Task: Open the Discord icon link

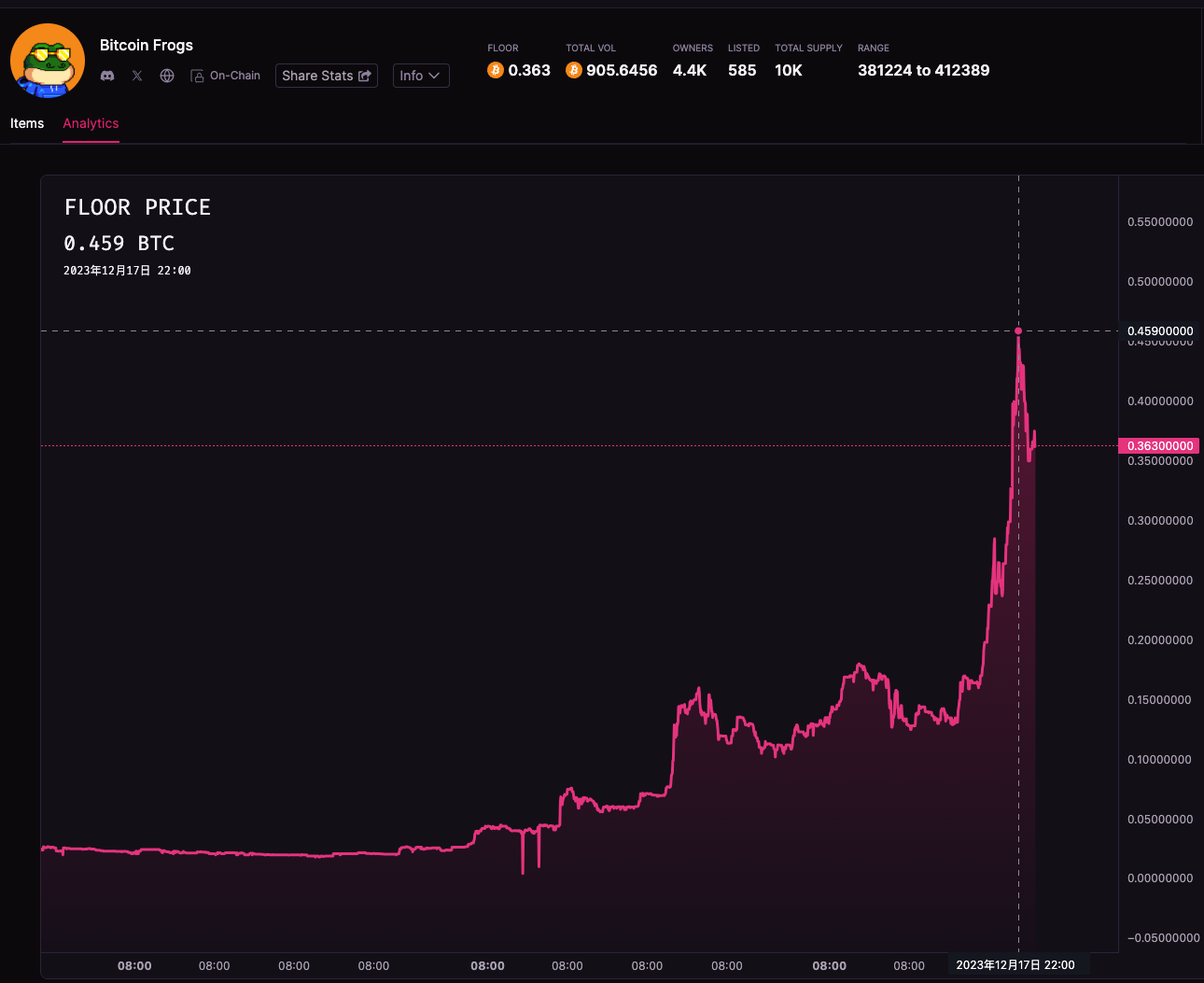Action: 107,76
